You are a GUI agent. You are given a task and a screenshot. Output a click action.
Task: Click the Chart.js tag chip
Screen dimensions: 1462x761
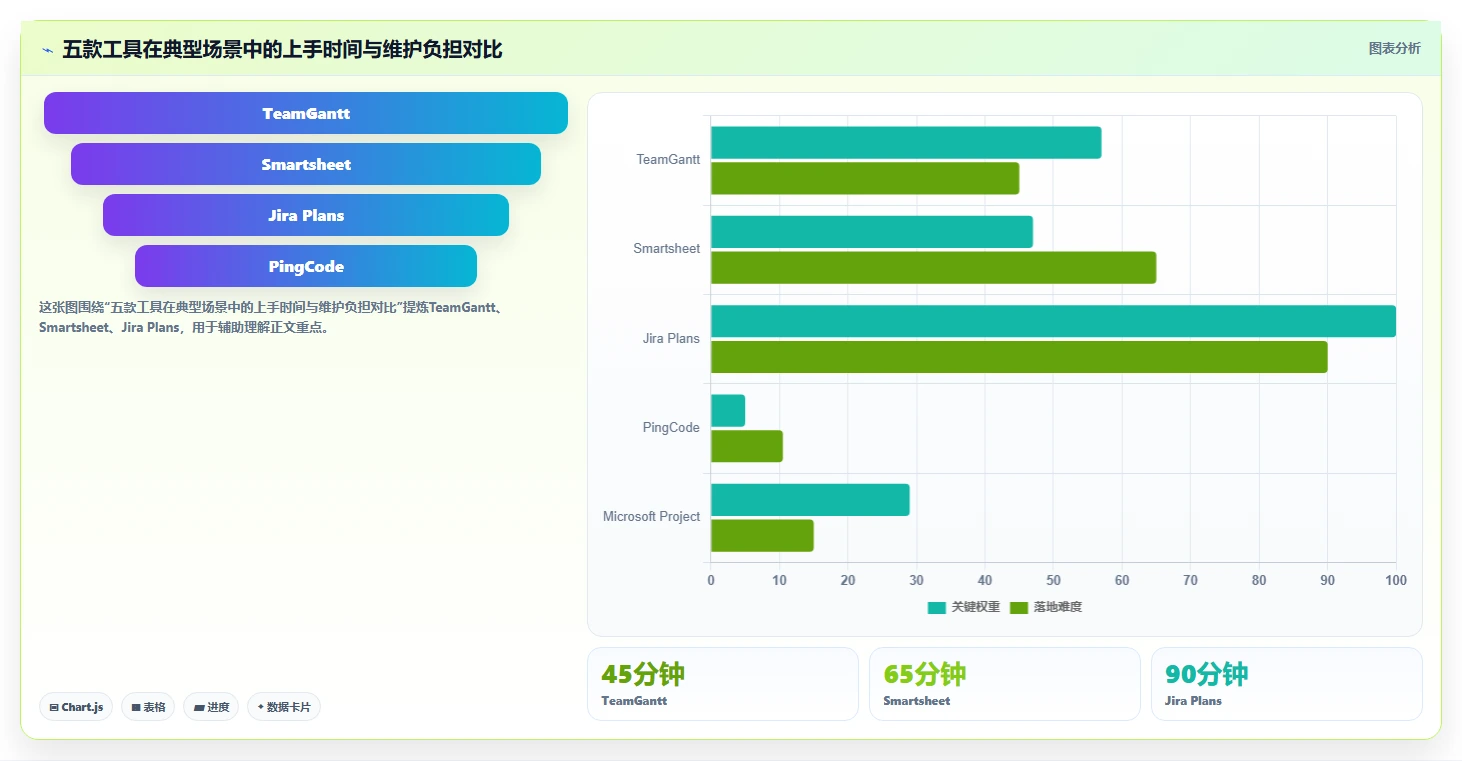click(76, 707)
